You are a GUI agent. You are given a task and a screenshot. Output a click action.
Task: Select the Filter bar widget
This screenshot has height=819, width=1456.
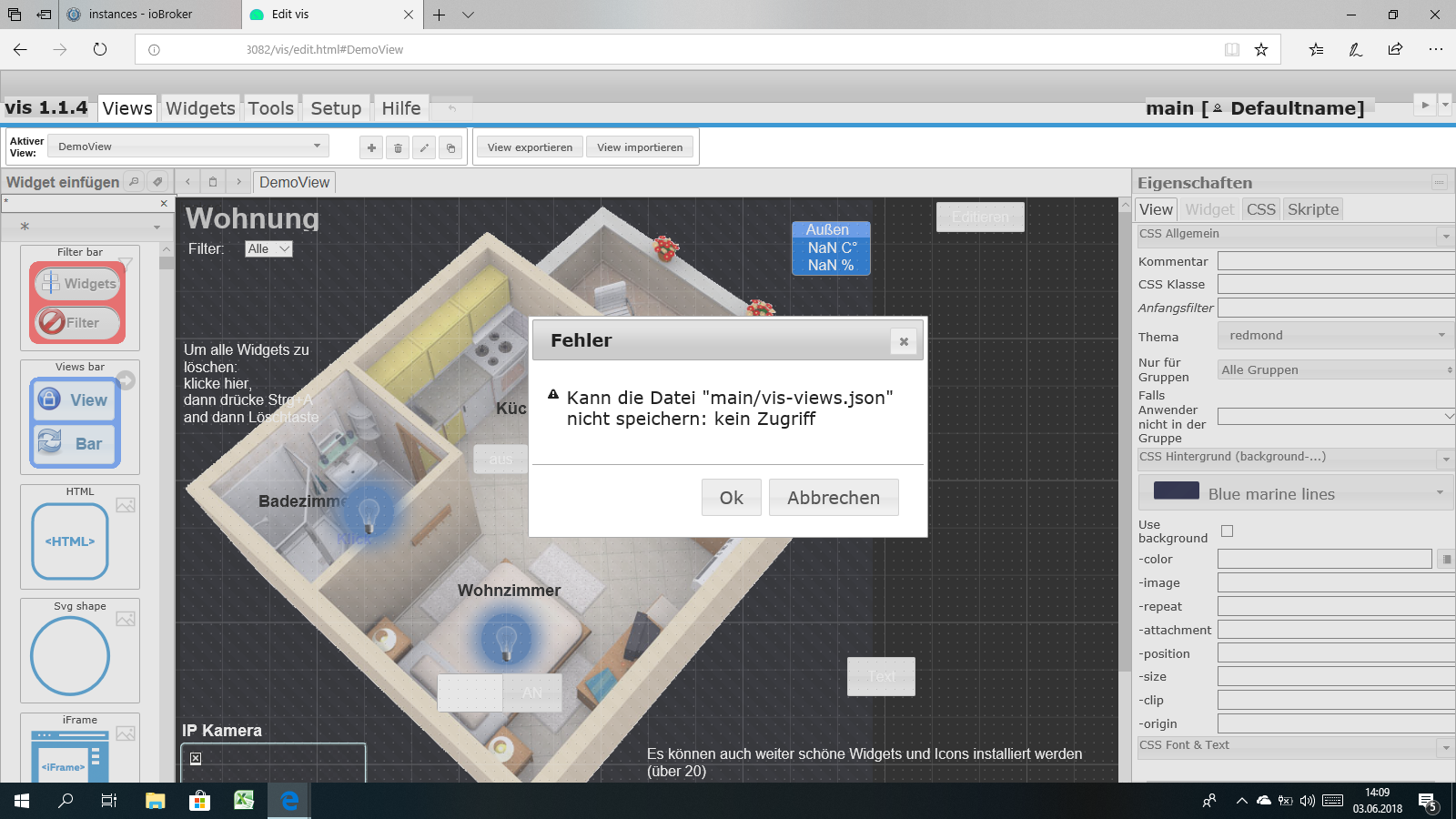pos(80,298)
